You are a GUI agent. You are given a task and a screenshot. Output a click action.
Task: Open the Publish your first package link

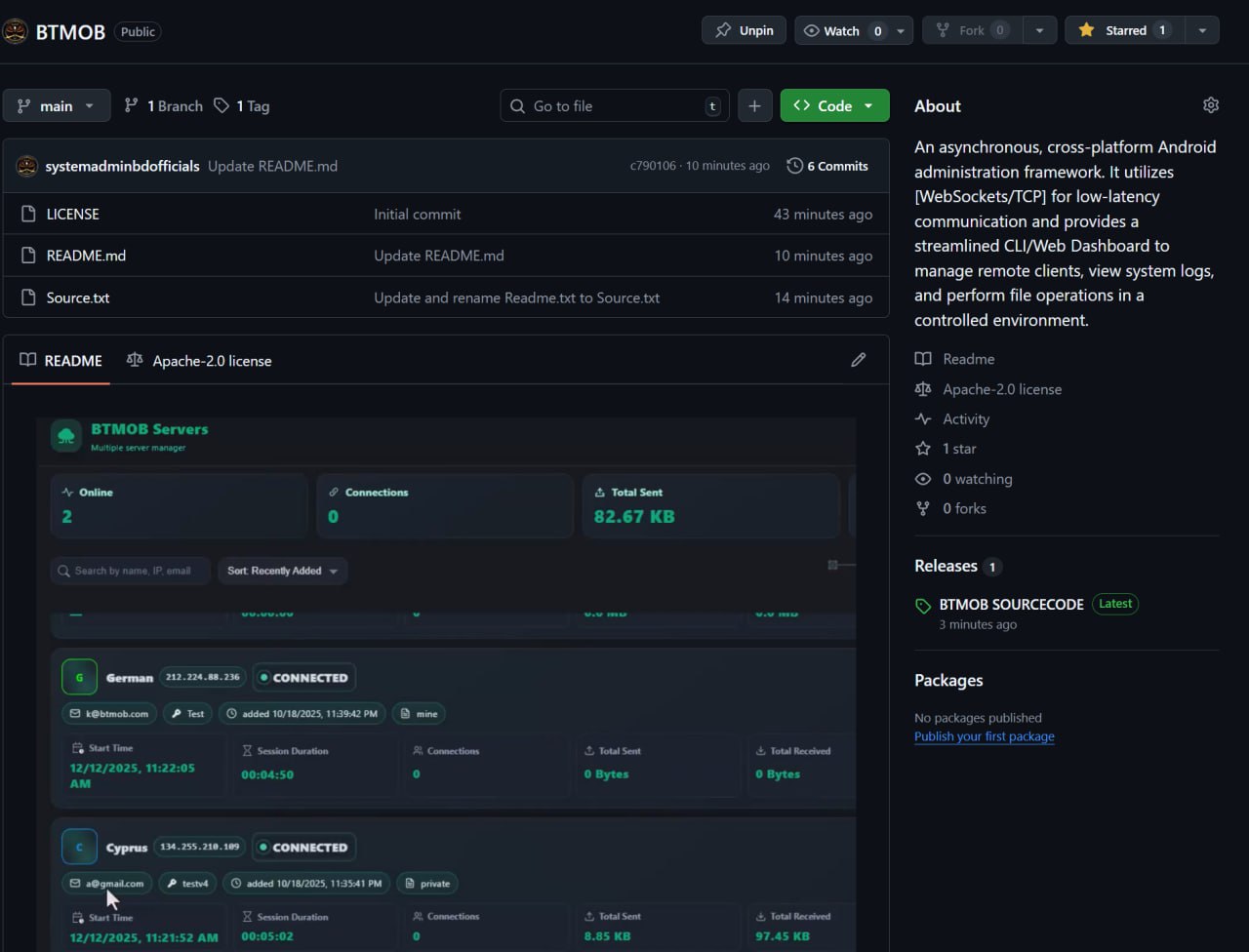984,736
